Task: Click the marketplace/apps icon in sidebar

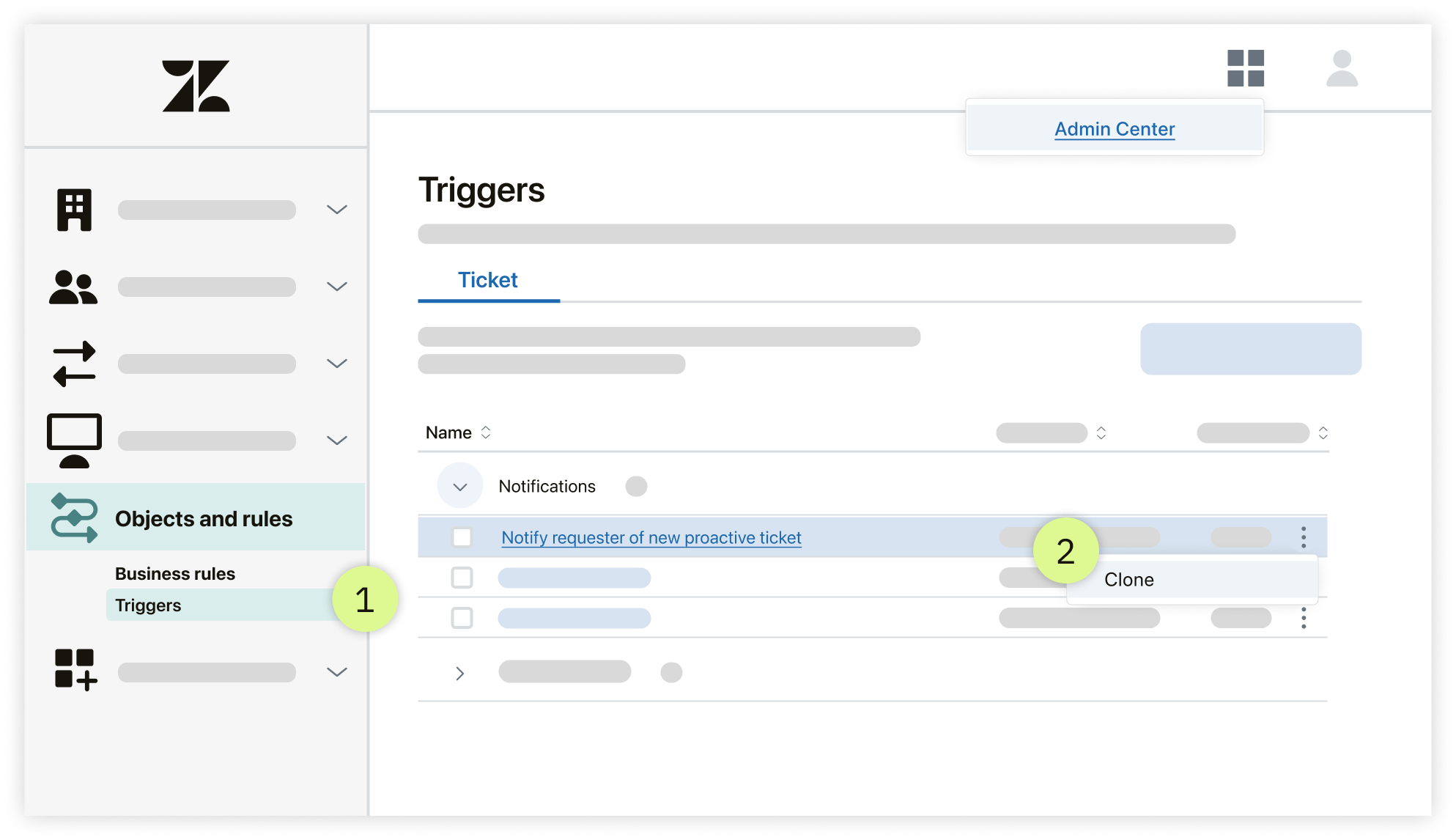Action: pyautogui.click(x=75, y=670)
